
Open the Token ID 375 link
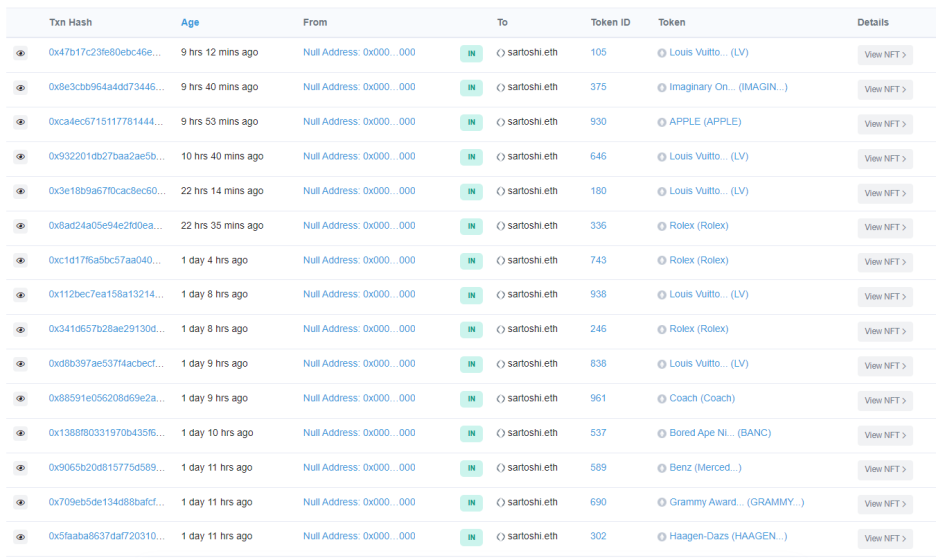point(598,87)
